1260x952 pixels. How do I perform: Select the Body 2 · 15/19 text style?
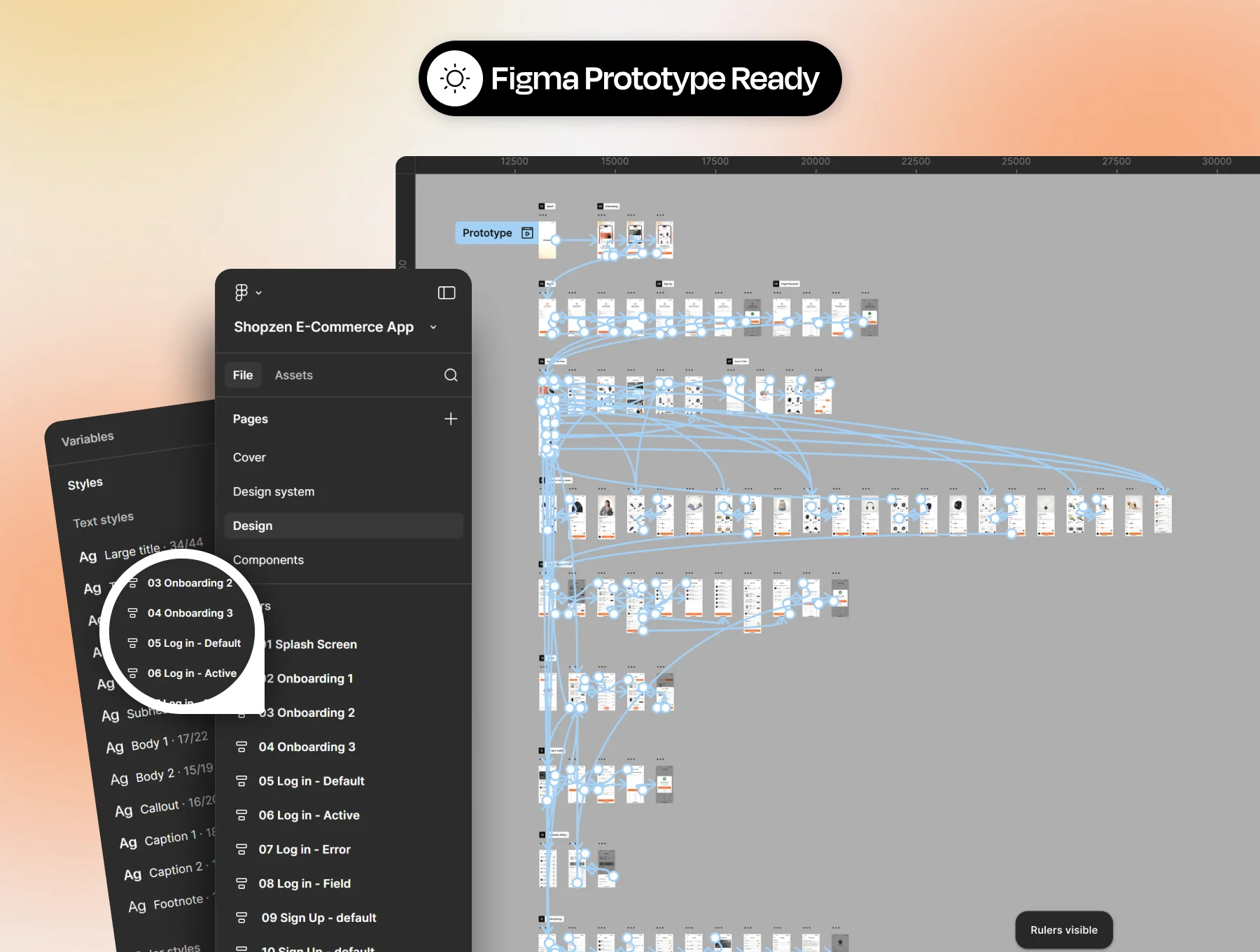(162, 773)
